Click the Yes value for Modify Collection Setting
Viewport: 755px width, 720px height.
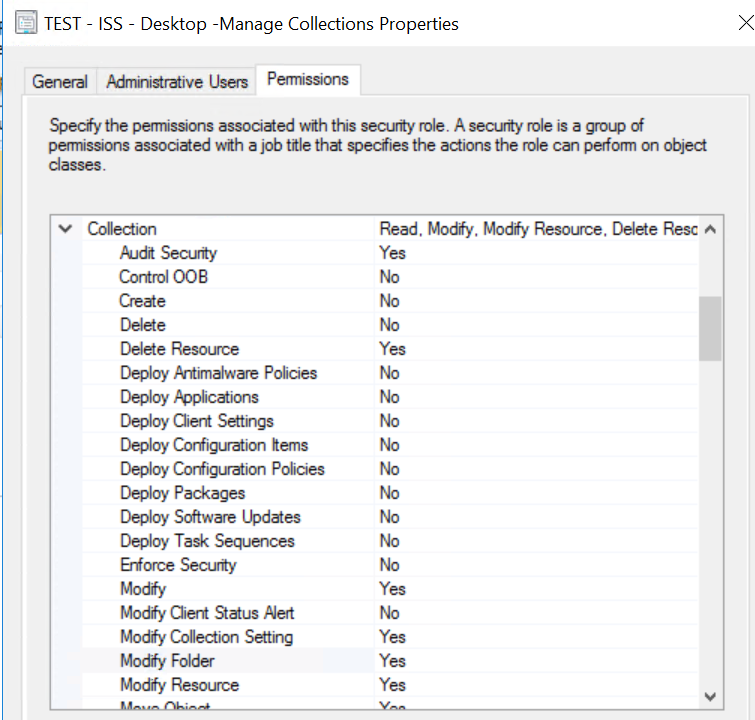[392, 637]
